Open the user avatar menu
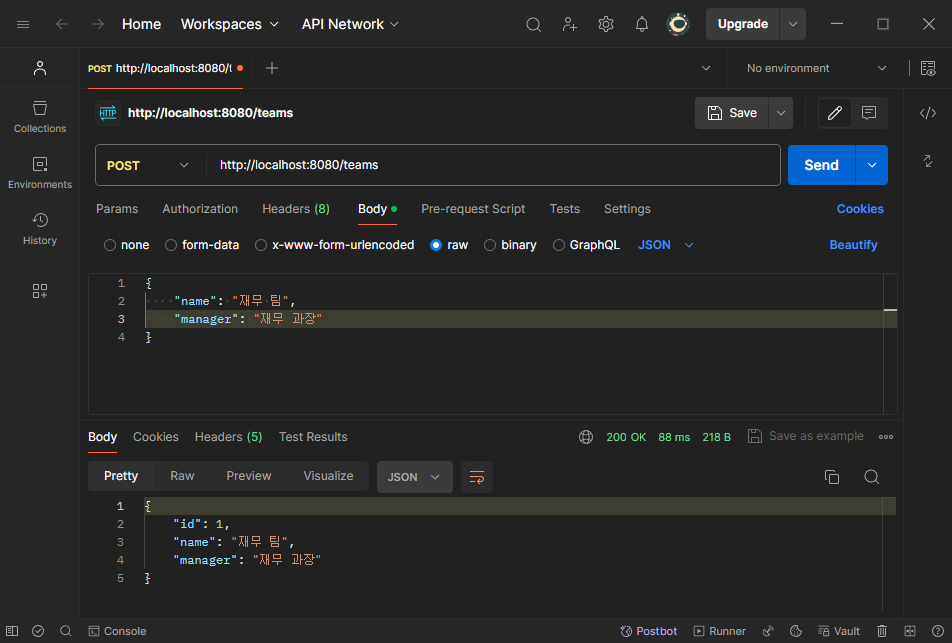Screen dimensions: 952x643 [678, 24]
